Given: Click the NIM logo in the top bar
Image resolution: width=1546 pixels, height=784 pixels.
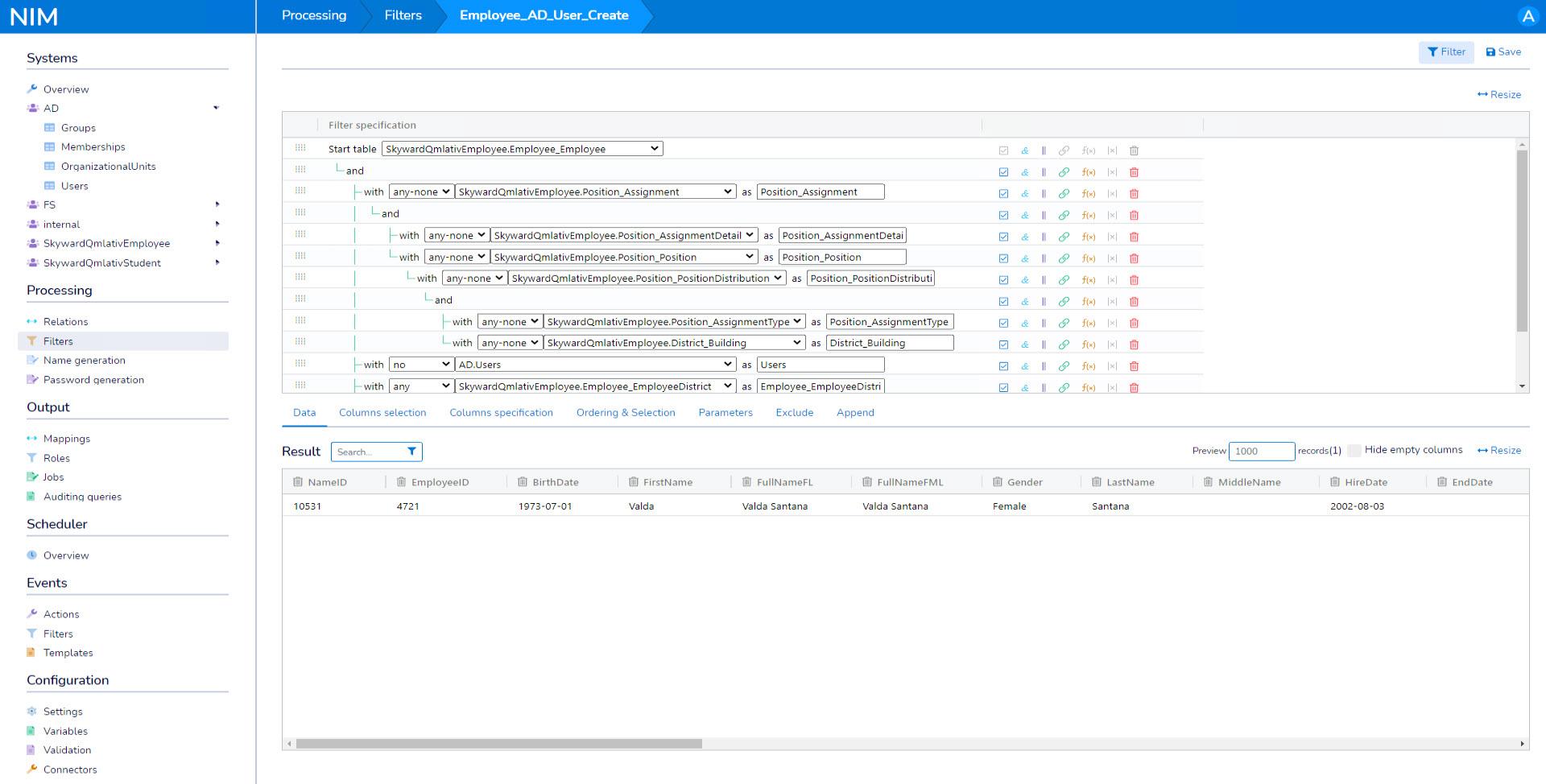Looking at the screenshot, I should tap(34, 15).
